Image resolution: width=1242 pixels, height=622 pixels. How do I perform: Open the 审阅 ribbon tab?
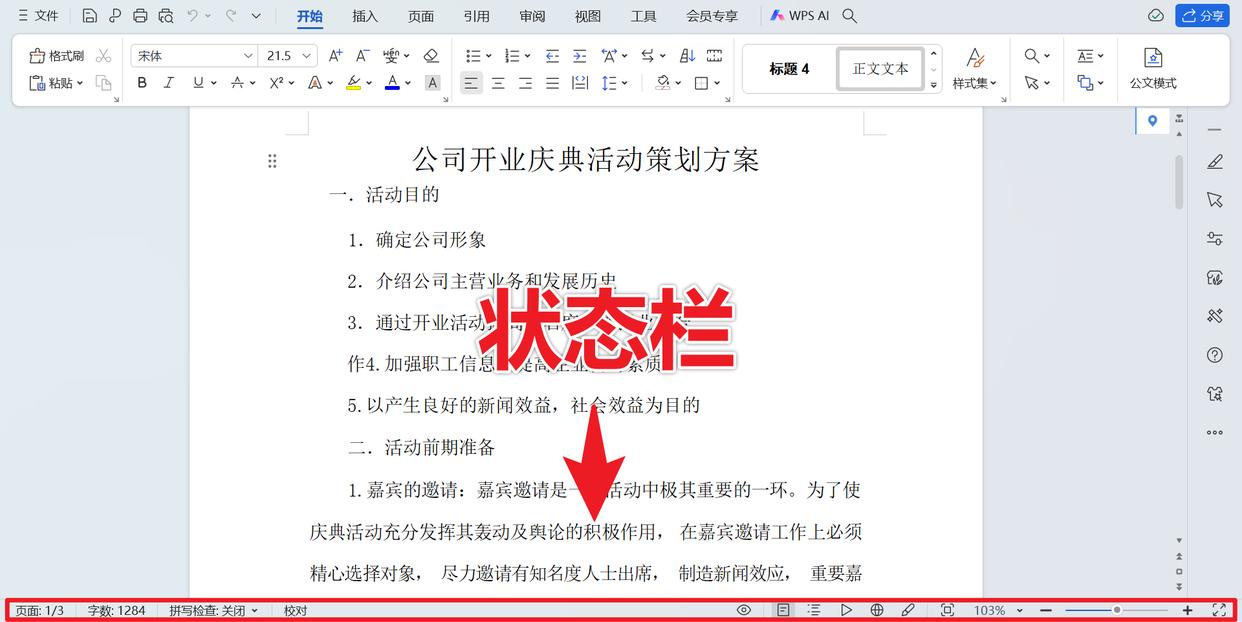(531, 16)
